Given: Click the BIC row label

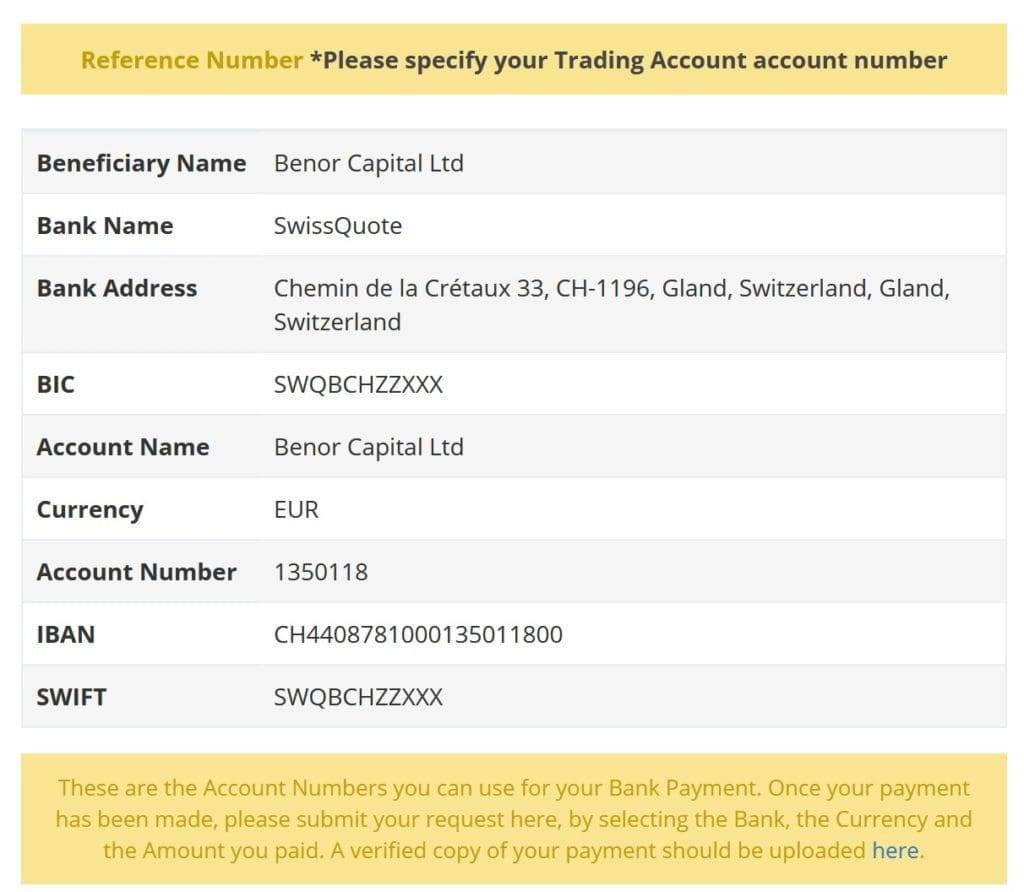Looking at the screenshot, I should (x=56, y=384).
